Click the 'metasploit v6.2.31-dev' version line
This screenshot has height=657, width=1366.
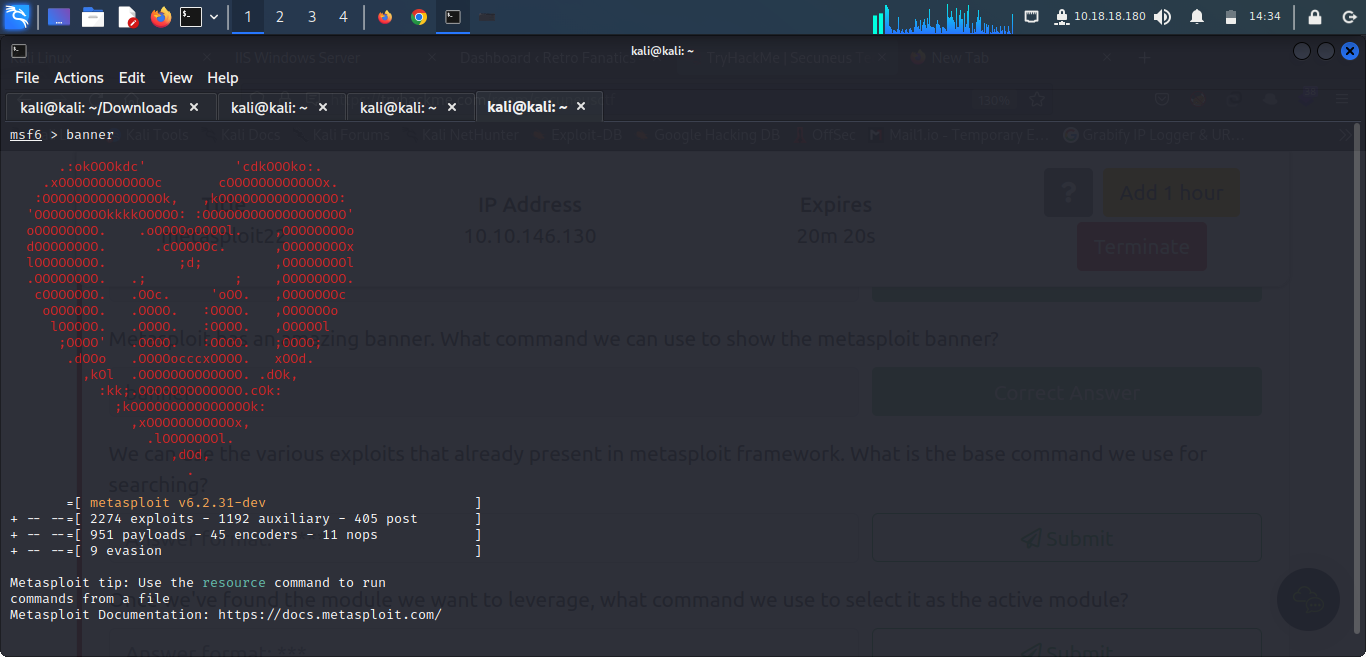(x=178, y=503)
